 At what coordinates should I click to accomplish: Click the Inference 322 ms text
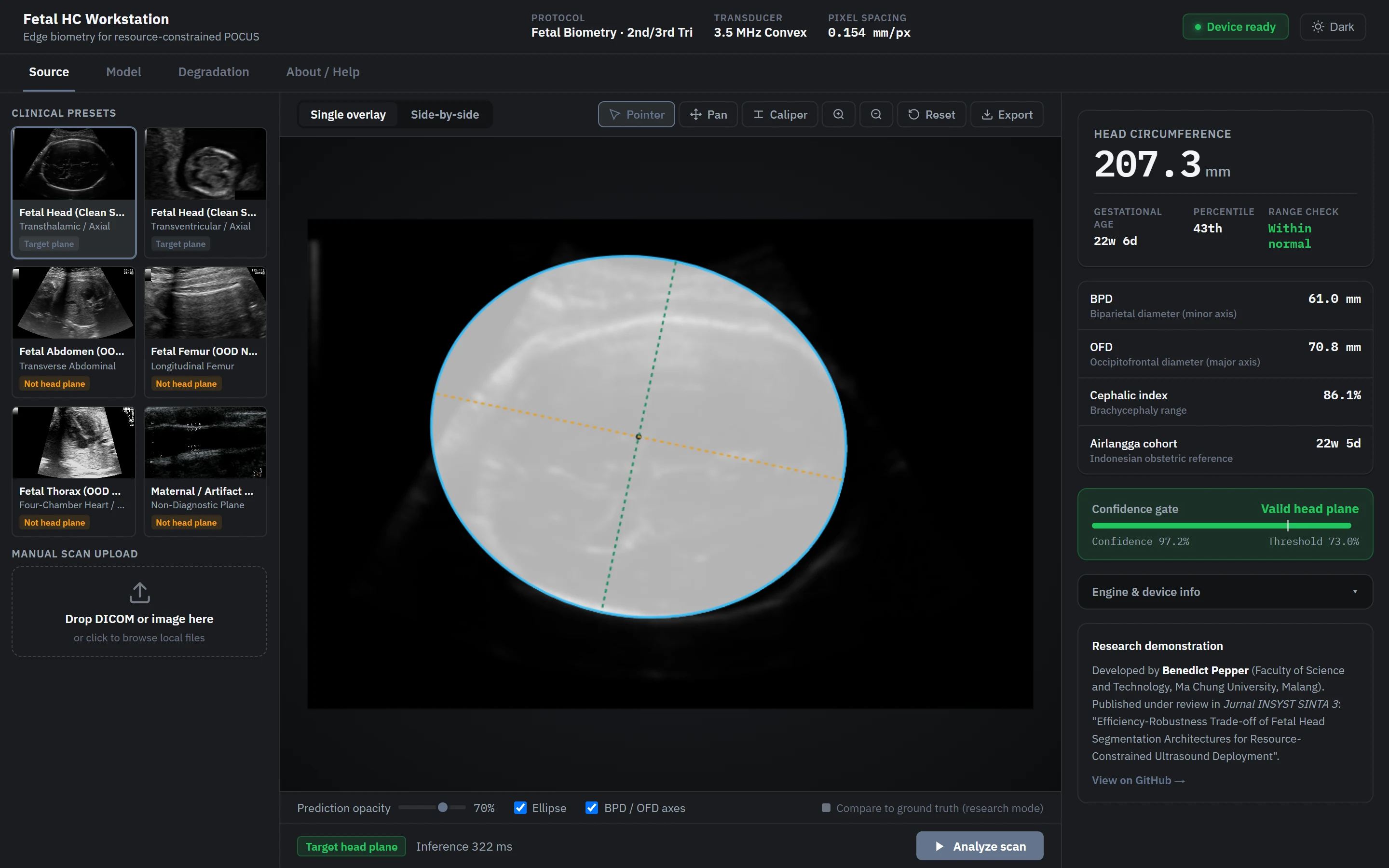click(464, 846)
